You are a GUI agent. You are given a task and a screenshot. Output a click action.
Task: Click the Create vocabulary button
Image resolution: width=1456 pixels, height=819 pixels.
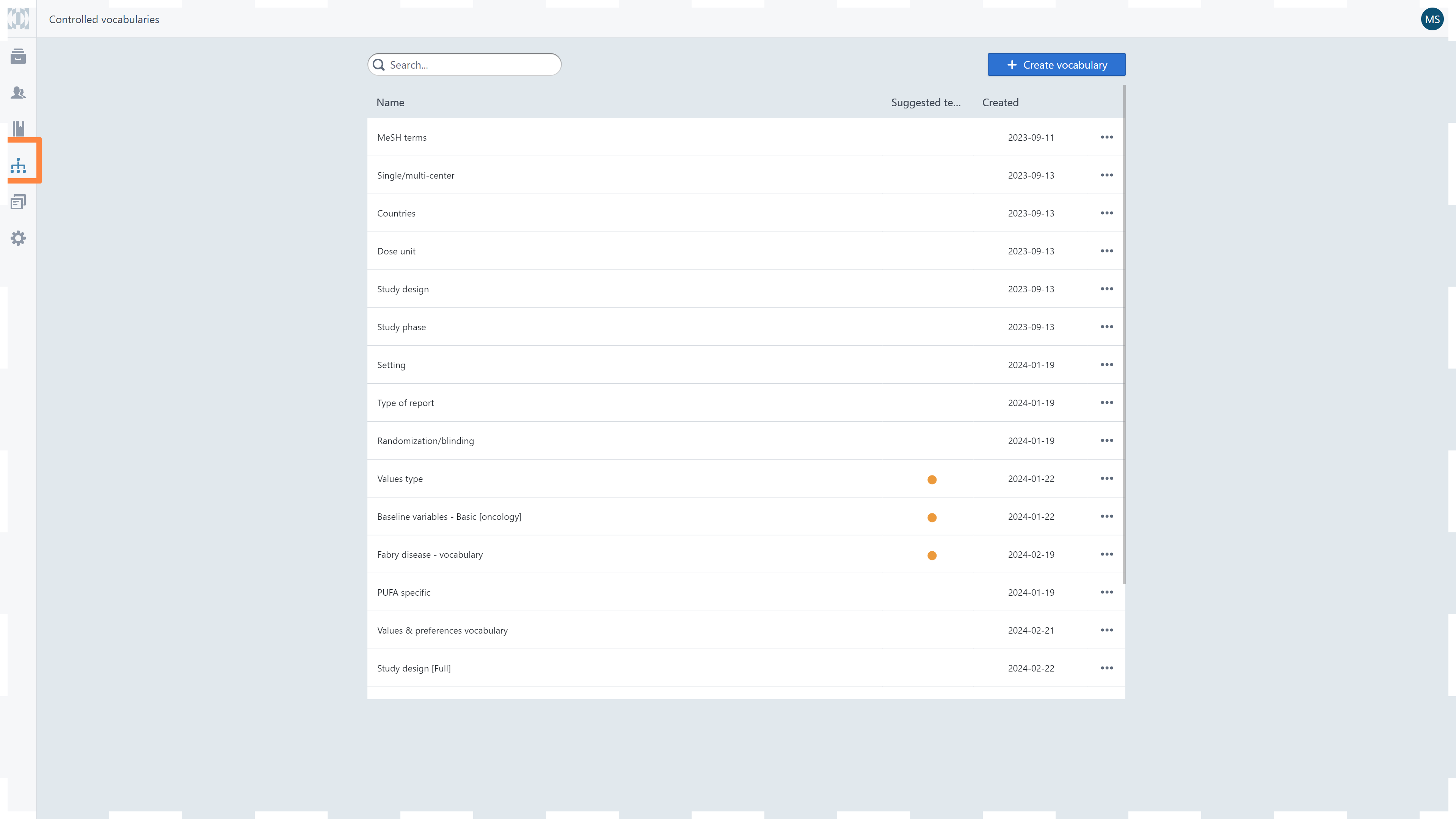(x=1056, y=65)
